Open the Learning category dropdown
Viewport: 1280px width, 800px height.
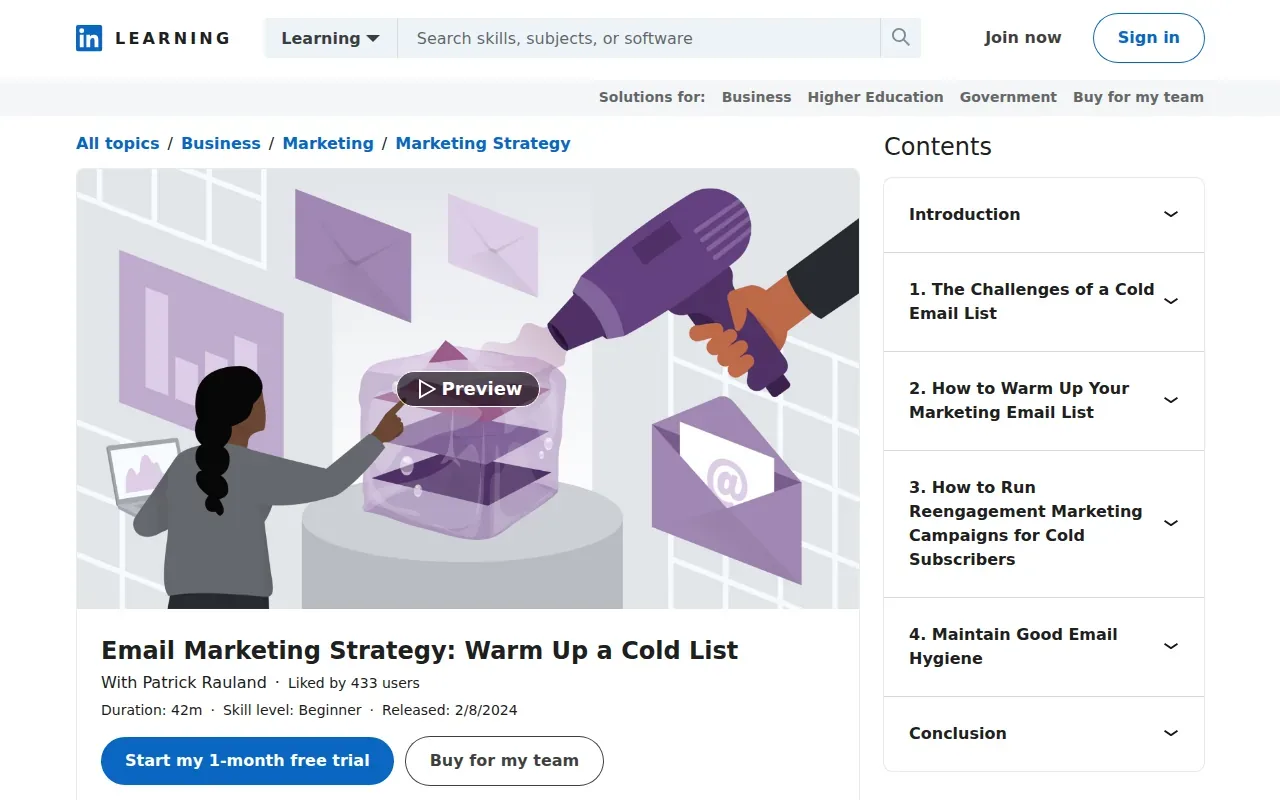(331, 38)
